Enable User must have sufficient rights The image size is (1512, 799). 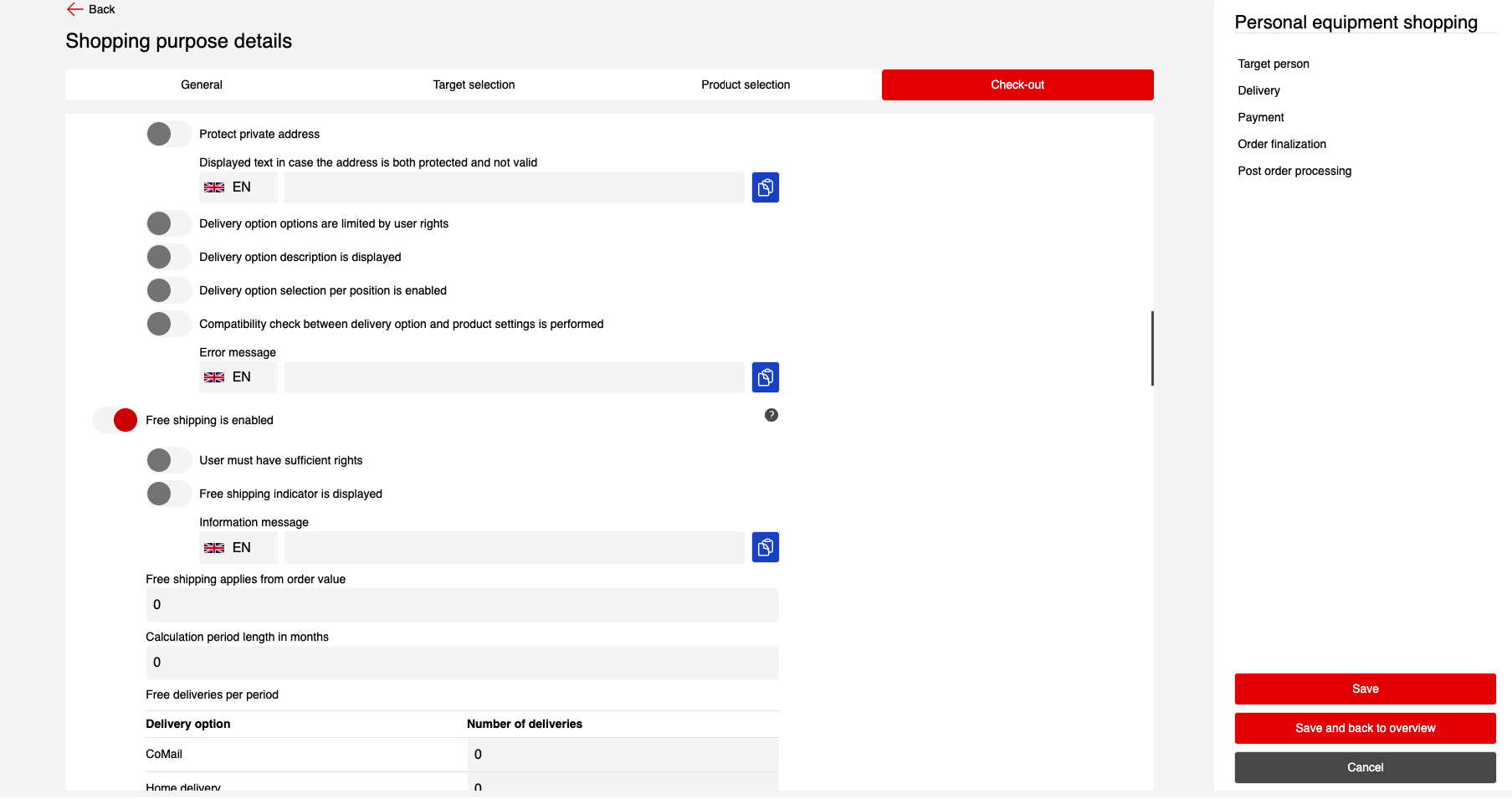168,460
